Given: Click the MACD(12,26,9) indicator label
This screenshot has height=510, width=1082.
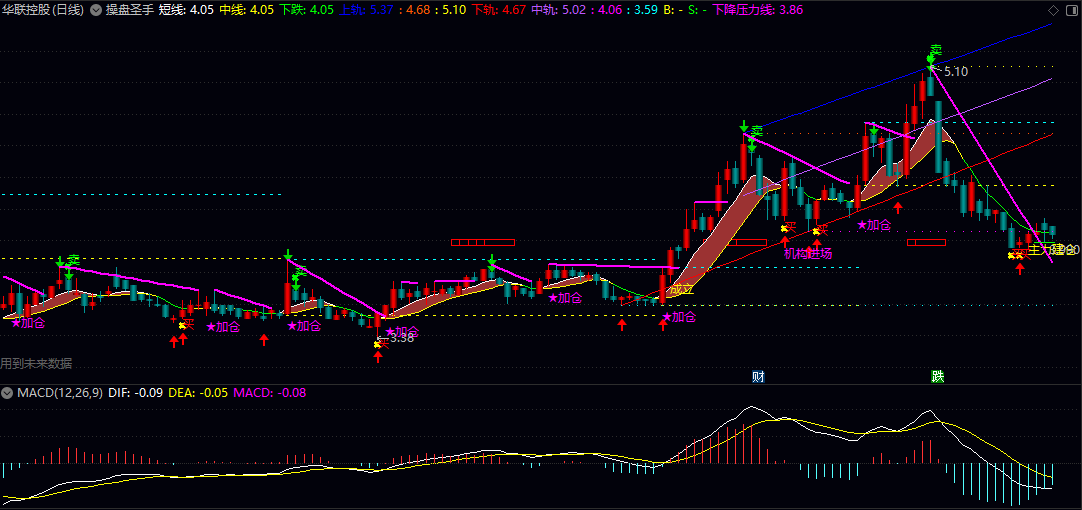Looking at the screenshot, I should (60, 393).
